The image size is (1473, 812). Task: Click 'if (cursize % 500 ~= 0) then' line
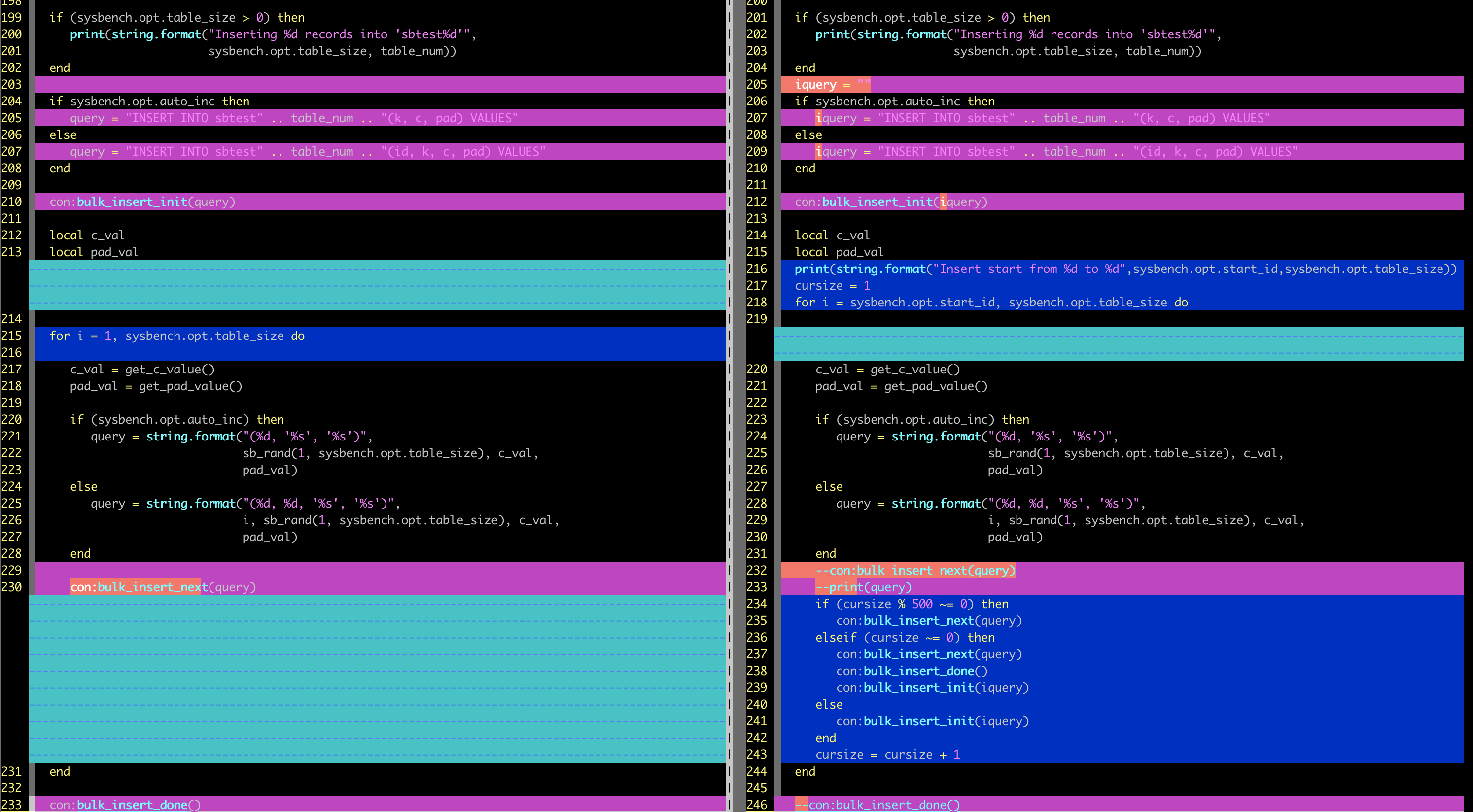[x=912, y=604]
